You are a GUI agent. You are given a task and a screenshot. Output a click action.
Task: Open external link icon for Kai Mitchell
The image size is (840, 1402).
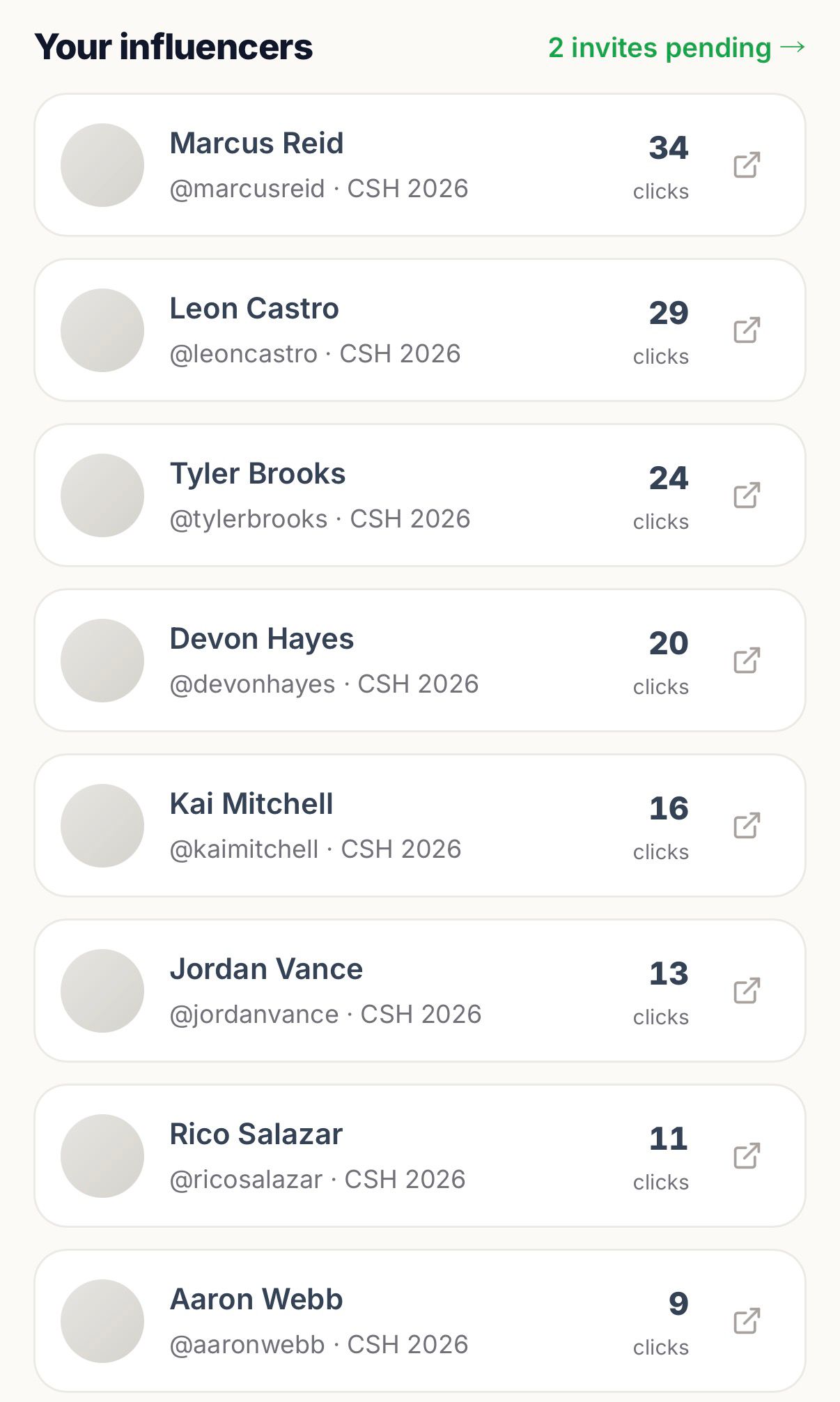point(747,826)
